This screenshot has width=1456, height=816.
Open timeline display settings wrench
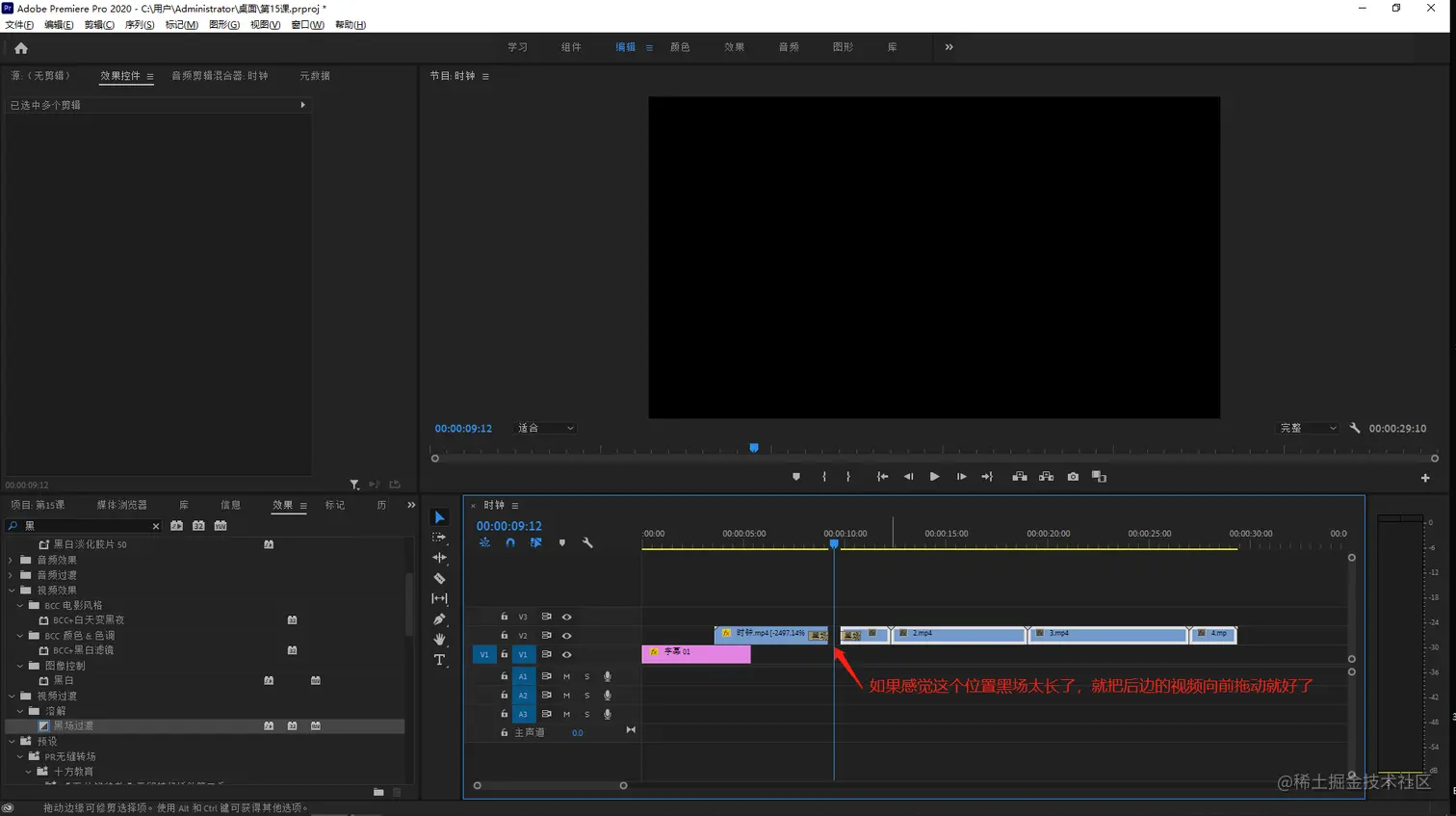click(x=587, y=542)
